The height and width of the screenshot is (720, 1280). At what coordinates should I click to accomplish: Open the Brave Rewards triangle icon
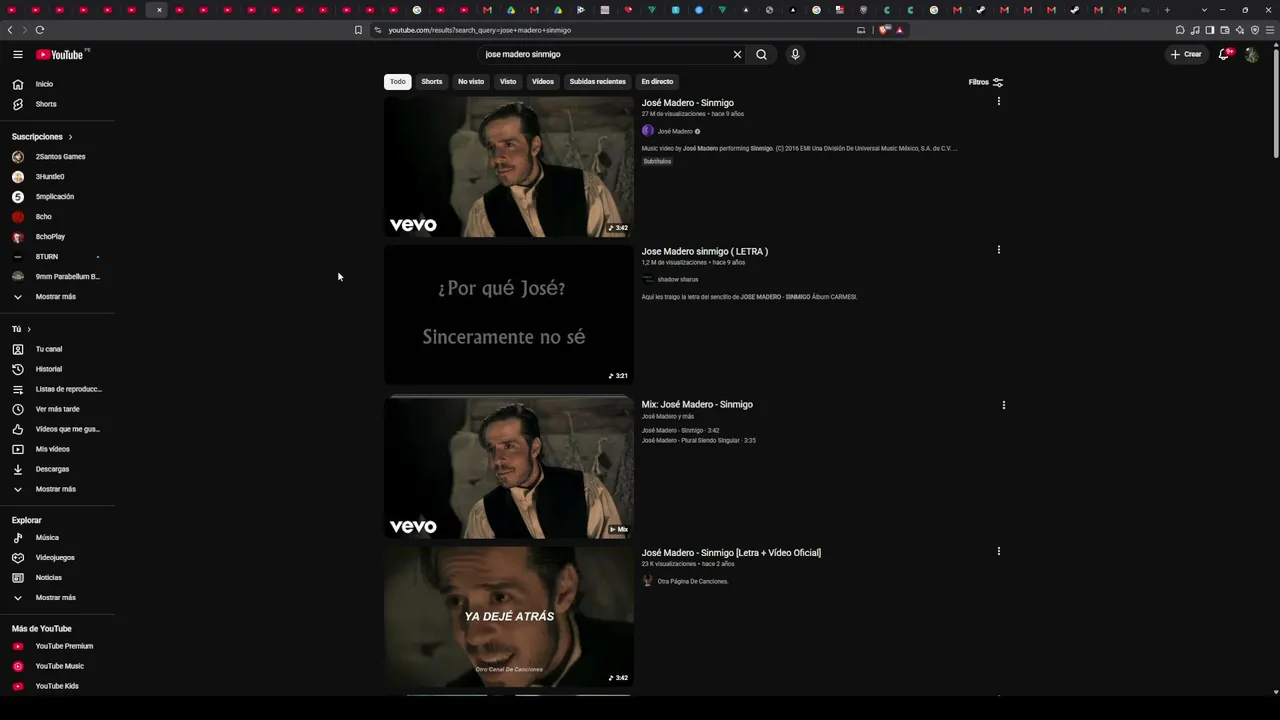[899, 30]
